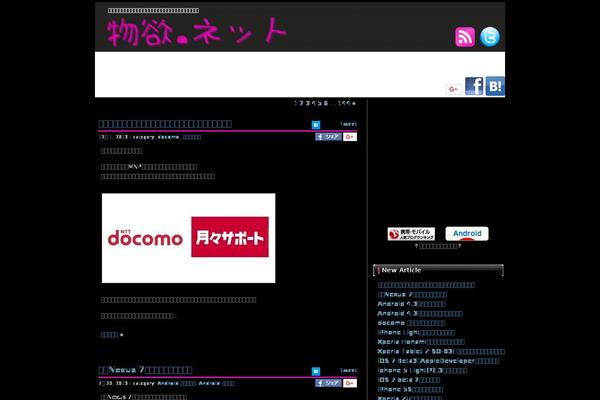The image size is (600, 400).
Task: Click G+ button on docomo article
Action: [350, 137]
